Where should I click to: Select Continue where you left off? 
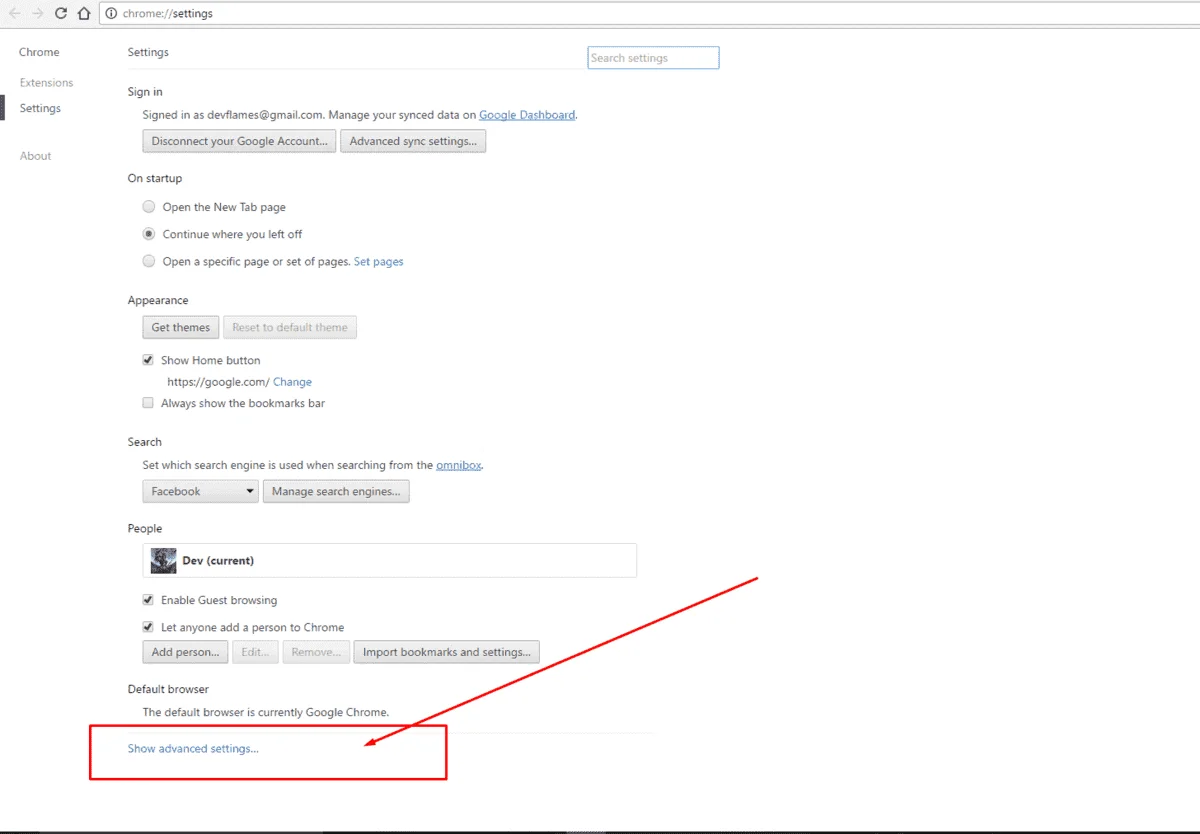(148, 234)
